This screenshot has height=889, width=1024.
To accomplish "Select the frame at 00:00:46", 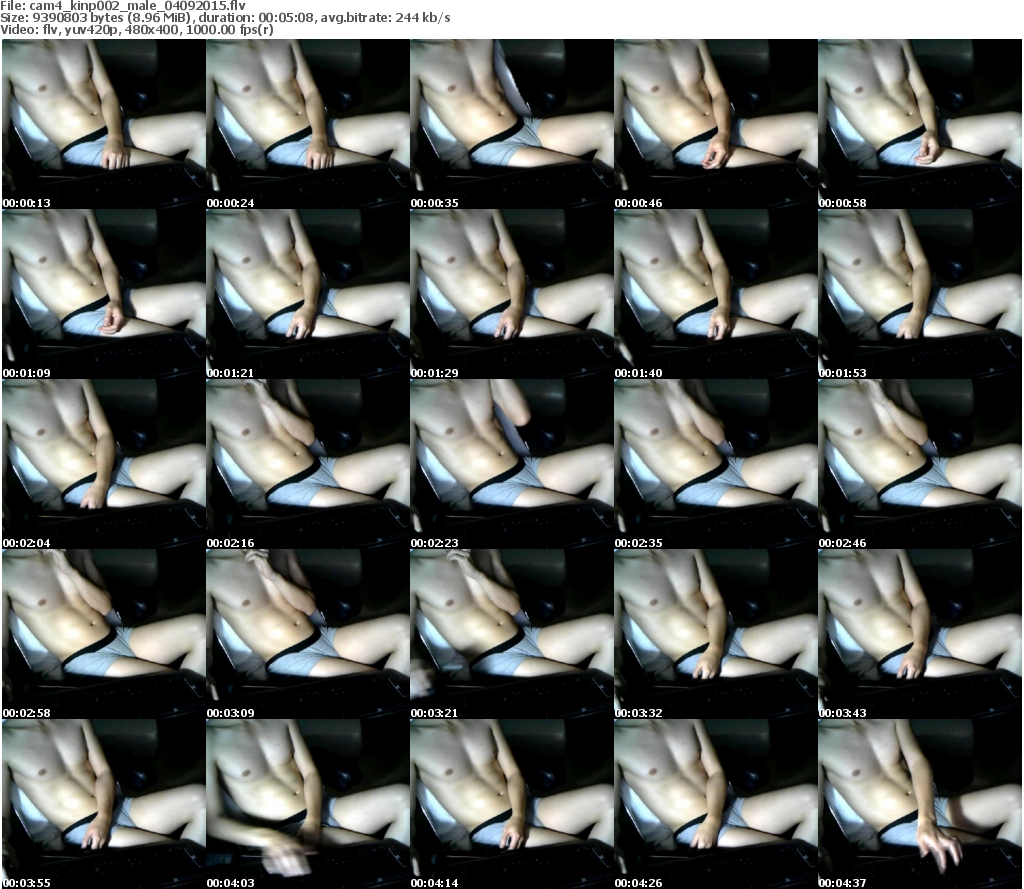I will point(716,124).
